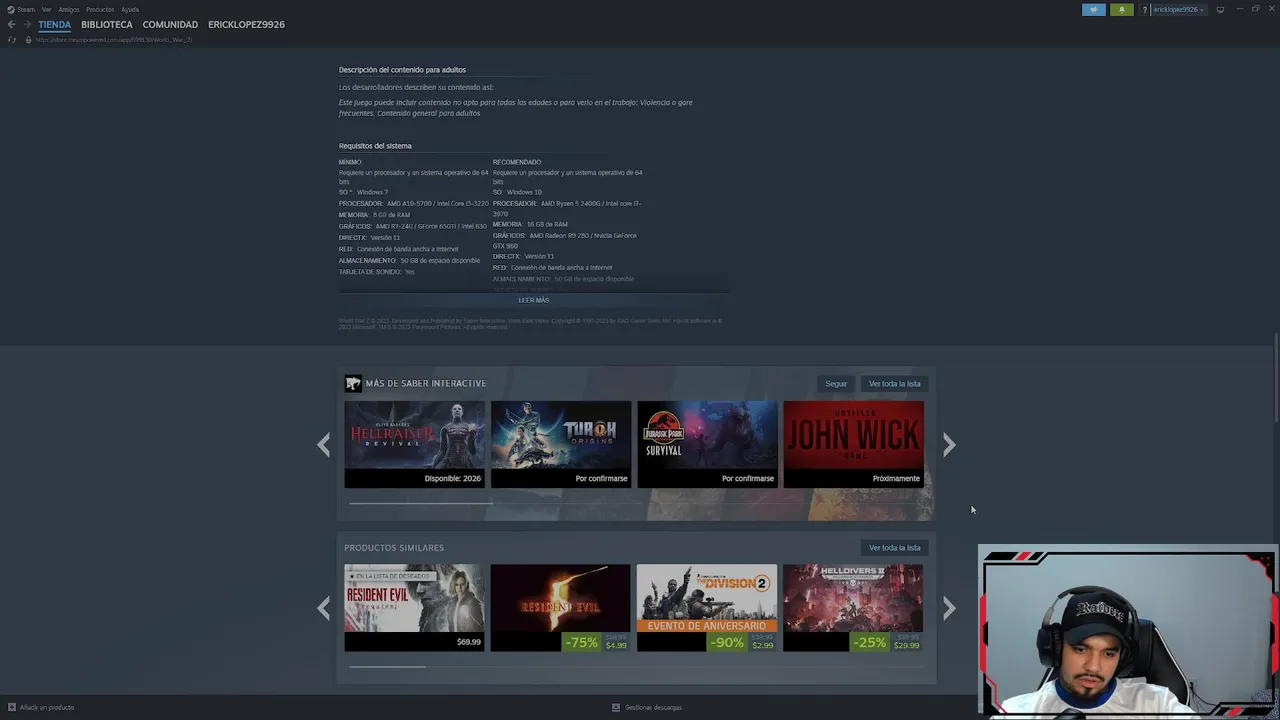Click Seguir to follow Saber Interactive
This screenshot has width=1280, height=720.
pos(836,383)
